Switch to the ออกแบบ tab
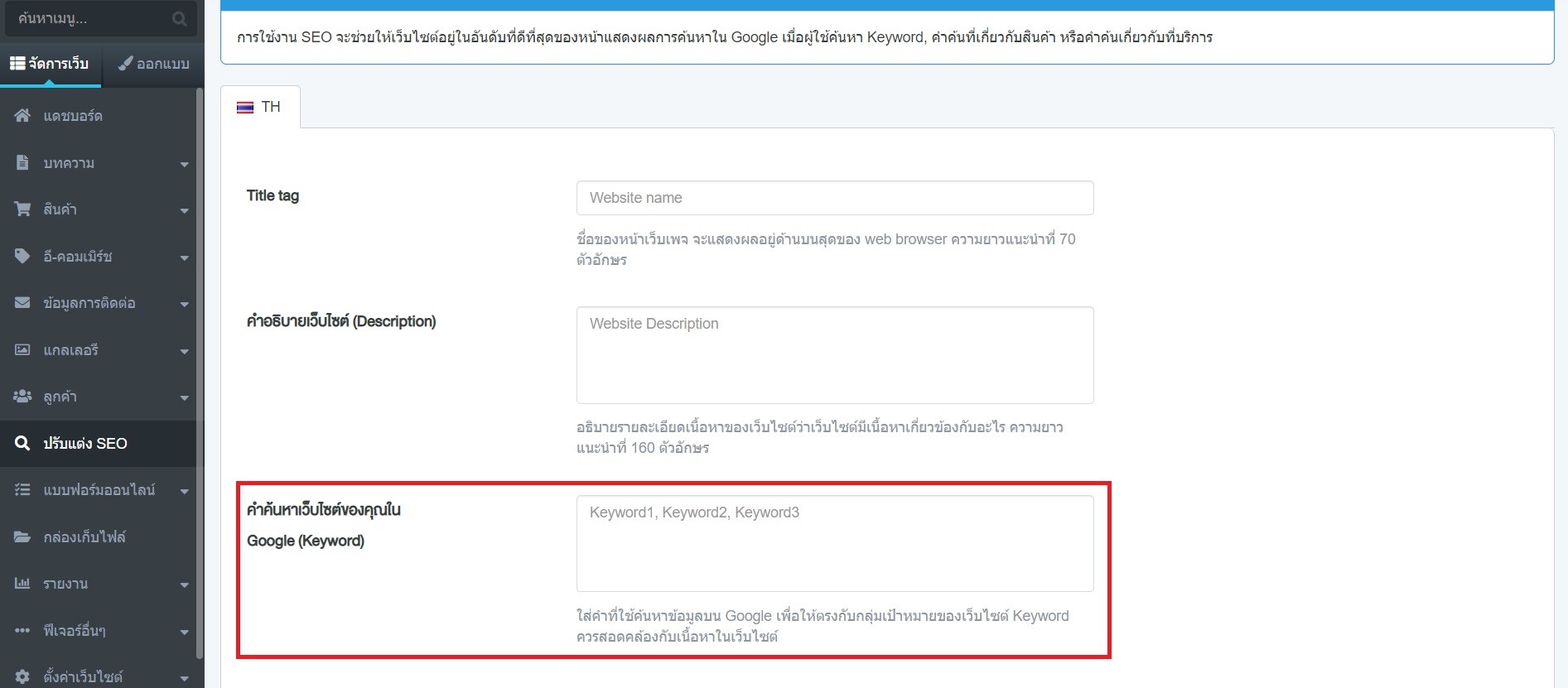The height and width of the screenshot is (688, 1568). point(153,64)
